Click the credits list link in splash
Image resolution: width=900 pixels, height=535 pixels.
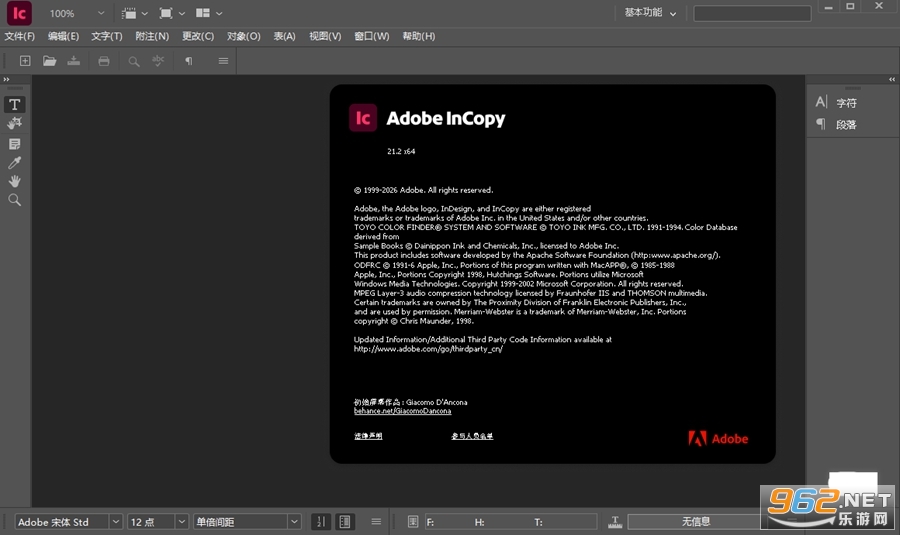point(472,436)
